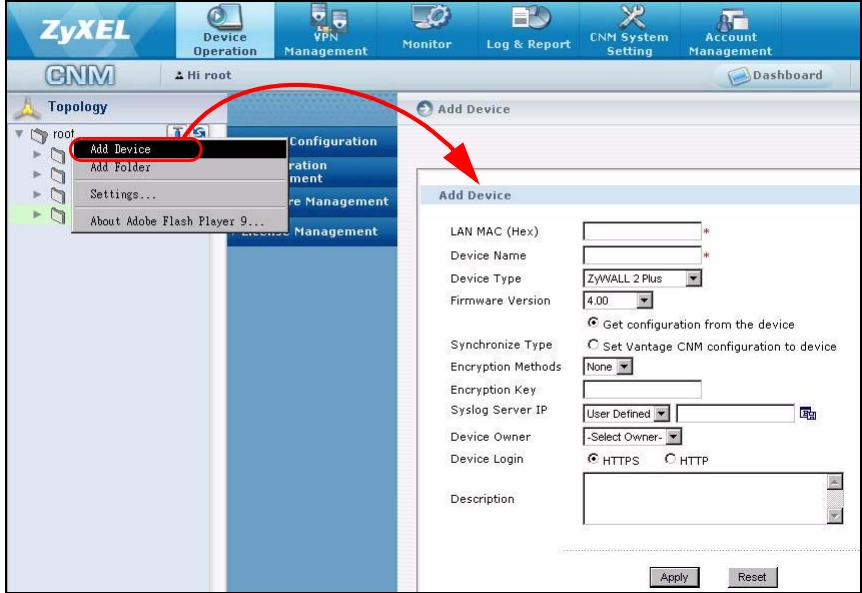Screen dimensions: 862x593
Task: Click the Dashboard button
Action: tap(776, 75)
